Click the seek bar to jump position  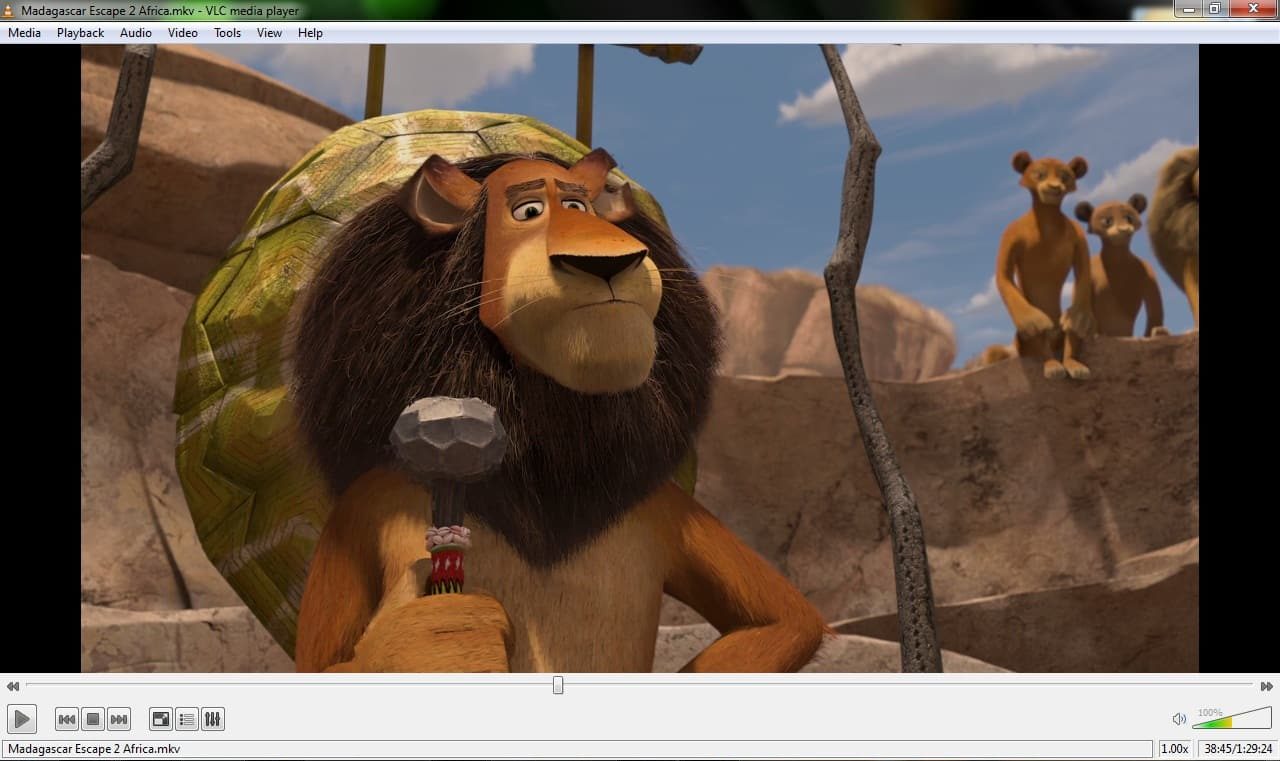556,685
